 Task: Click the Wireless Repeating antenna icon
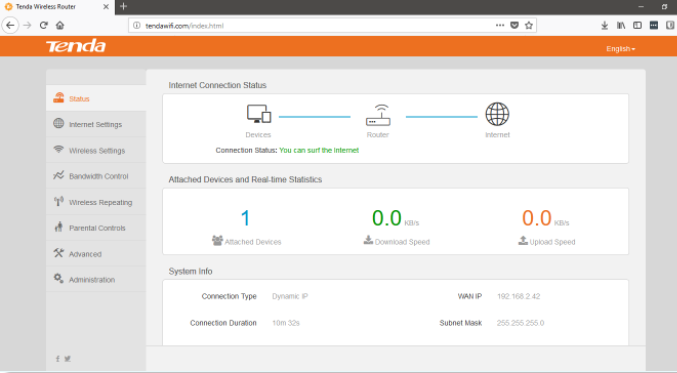click(x=59, y=201)
